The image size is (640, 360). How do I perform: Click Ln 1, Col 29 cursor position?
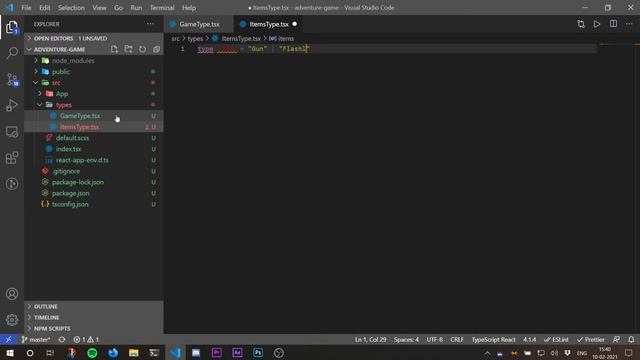(x=370, y=339)
